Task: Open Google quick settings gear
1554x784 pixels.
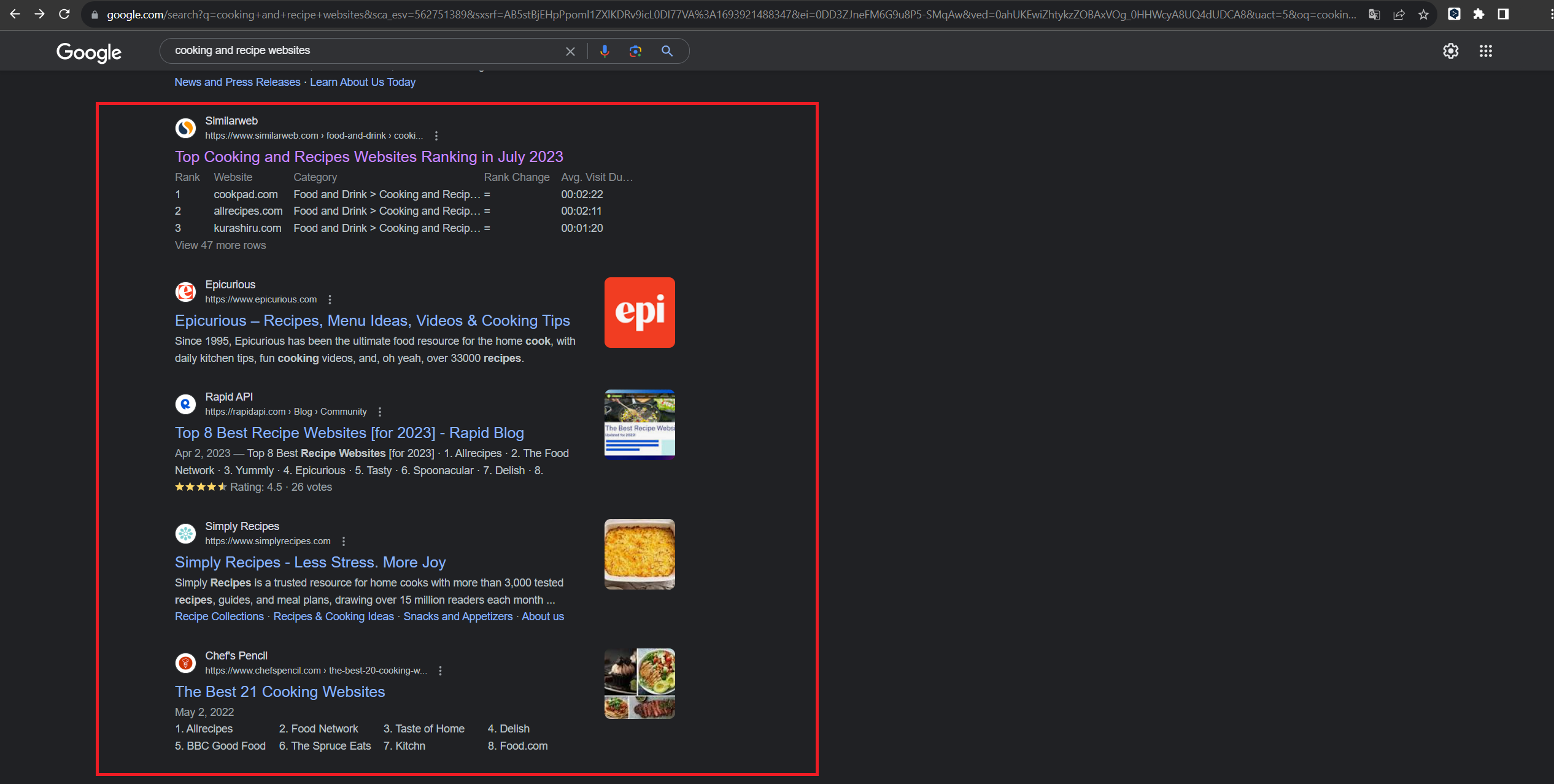Action: pyautogui.click(x=1451, y=51)
